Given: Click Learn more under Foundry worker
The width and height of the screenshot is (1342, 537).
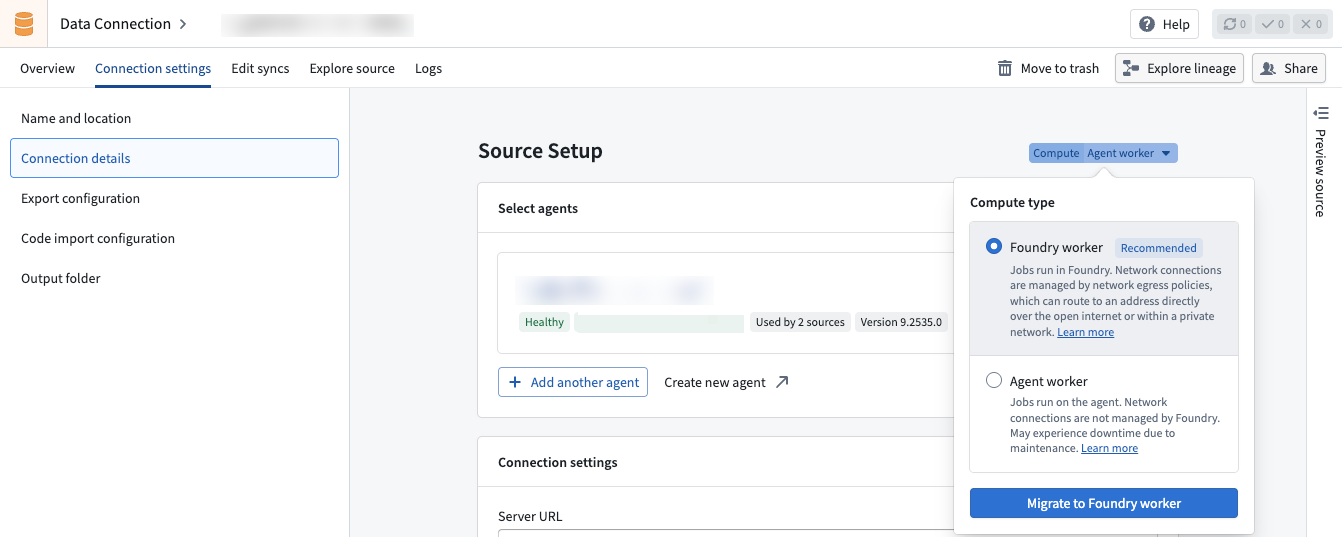Looking at the screenshot, I should (1085, 332).
